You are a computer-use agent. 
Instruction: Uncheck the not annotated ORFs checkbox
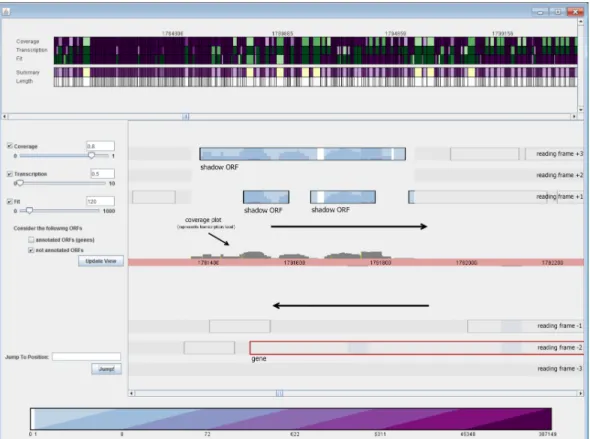click(x=31, y=250)
